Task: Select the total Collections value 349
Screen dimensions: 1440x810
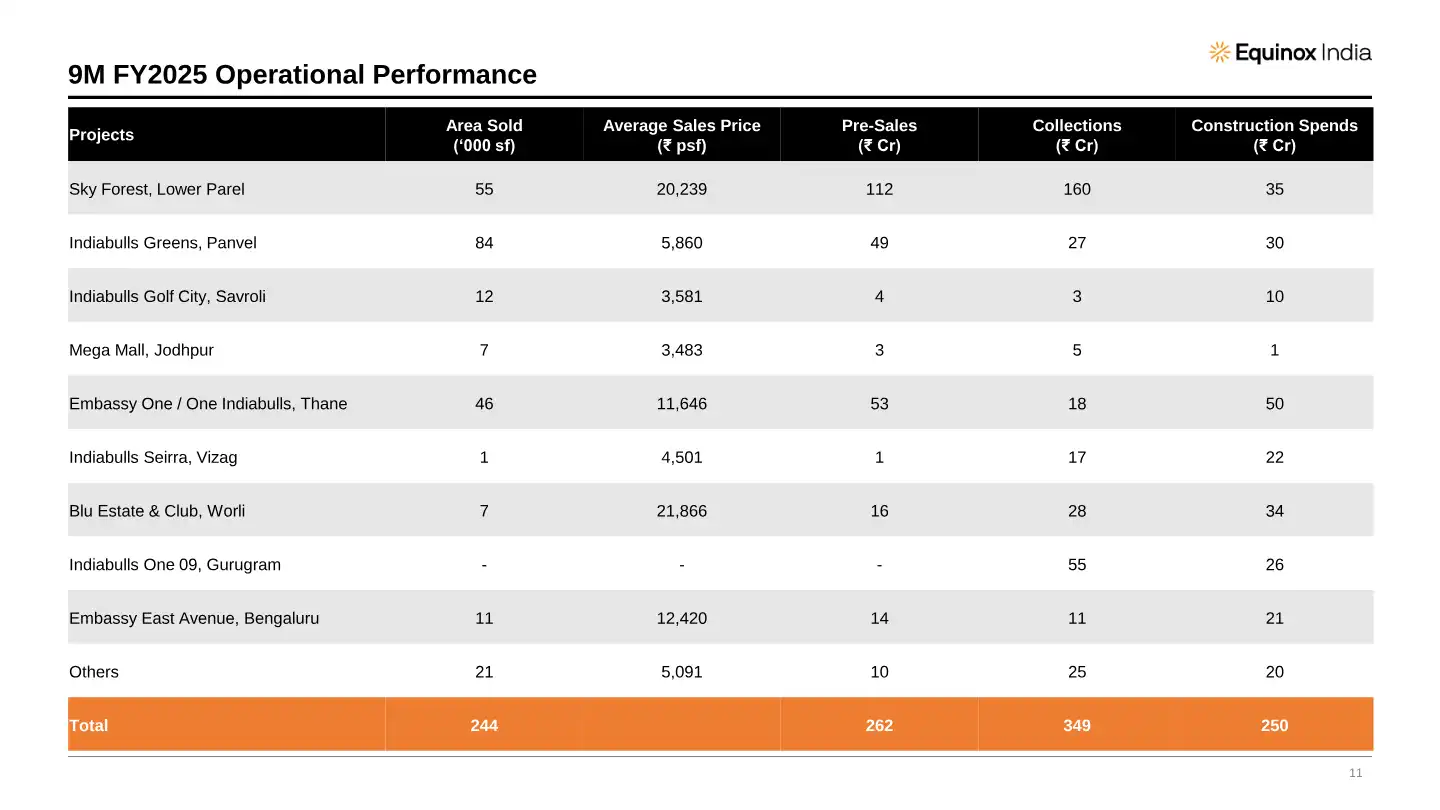Action: coord(1077,725)
